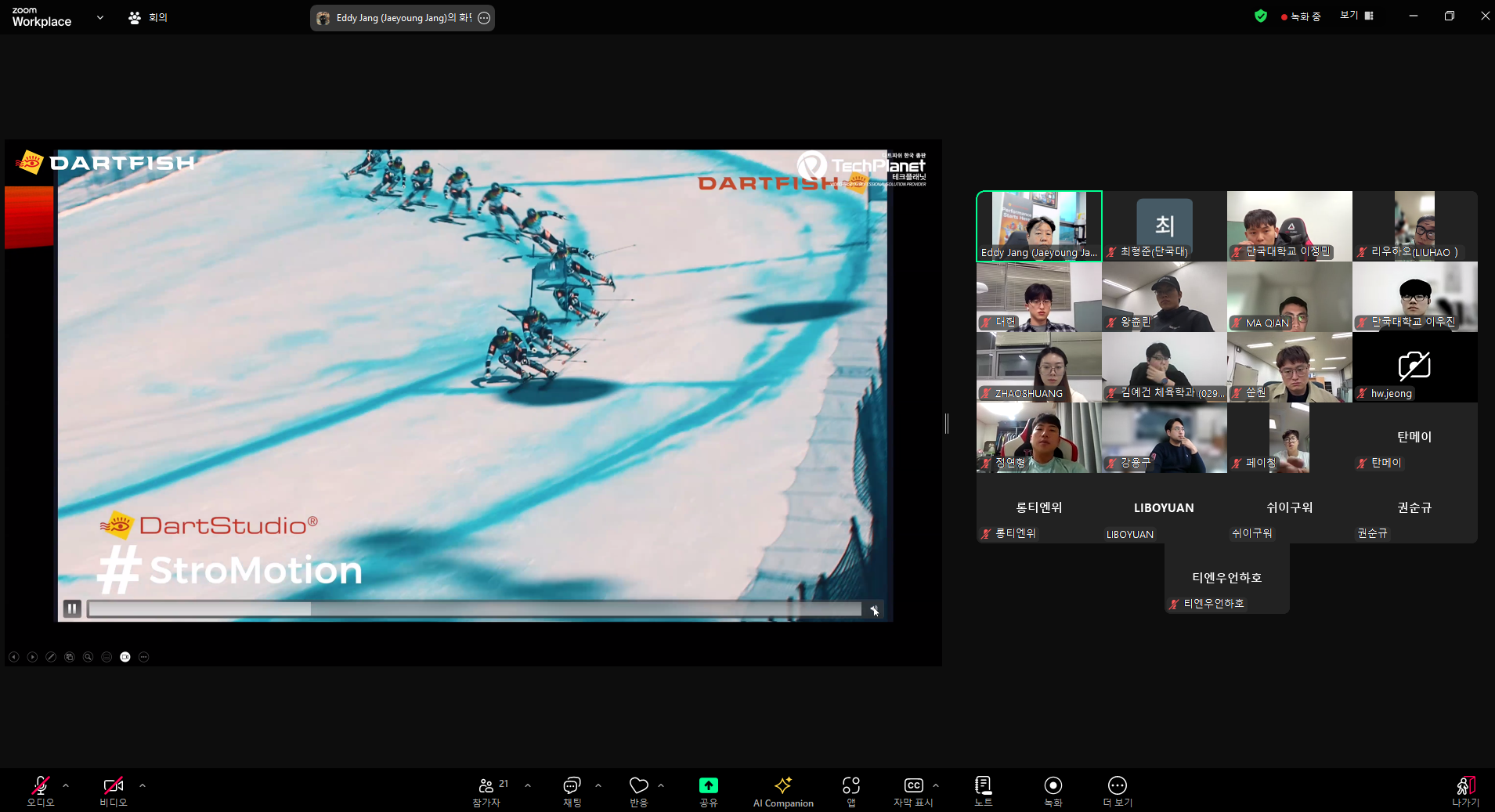Screen dimensions: 1495x812
Task: Open the 앱 apps panel
Action: (851, 791)
